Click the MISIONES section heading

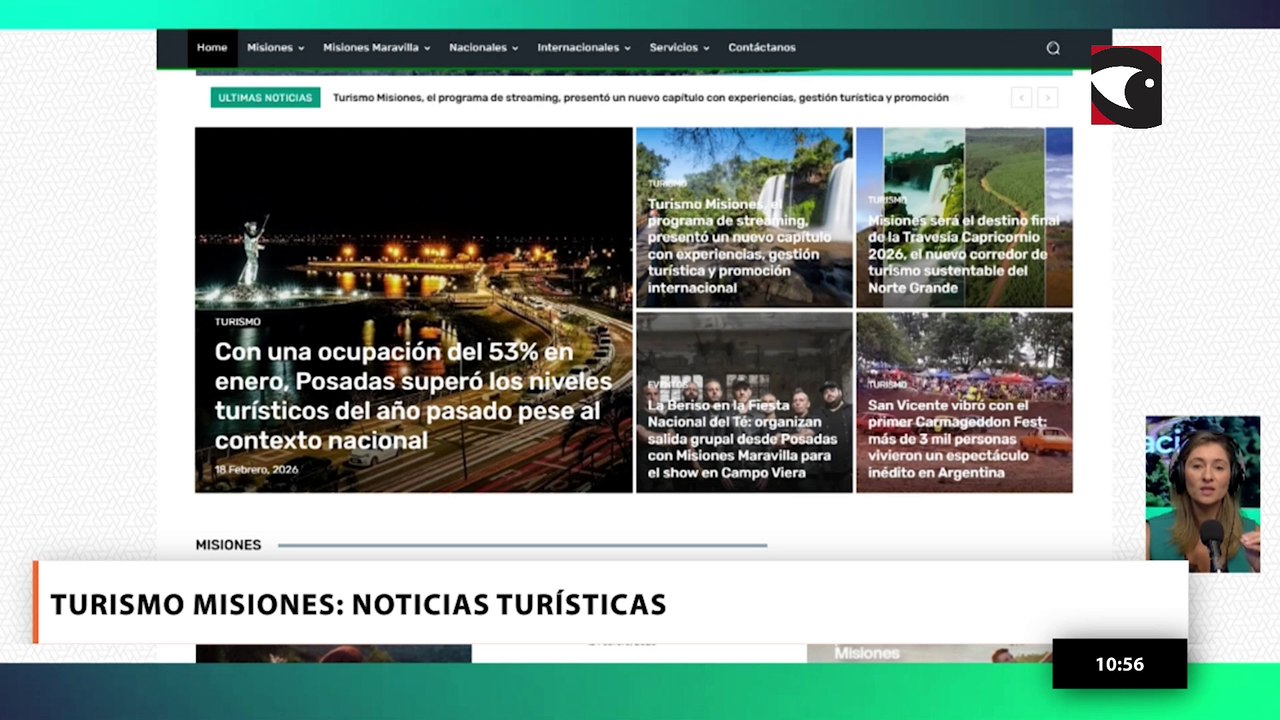(x=228, y=545)
